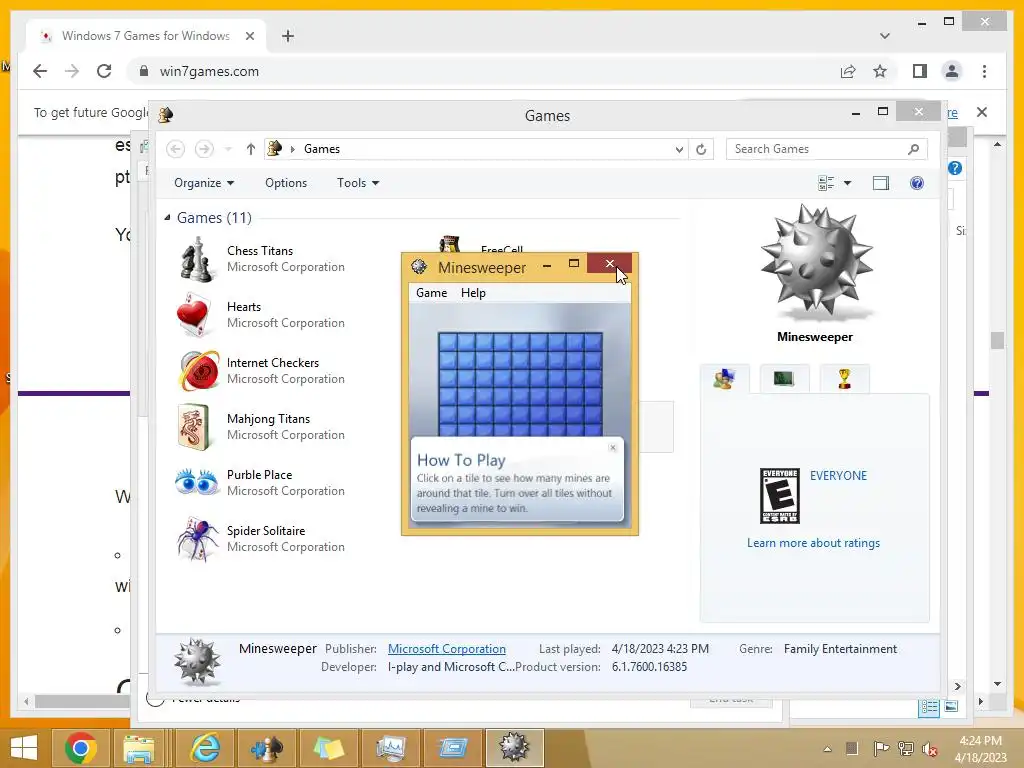The height and width of the screenshot is (768, 1024).
Task: Open recent locations dropdown in Games explorer
Action: tap(228, 149)
